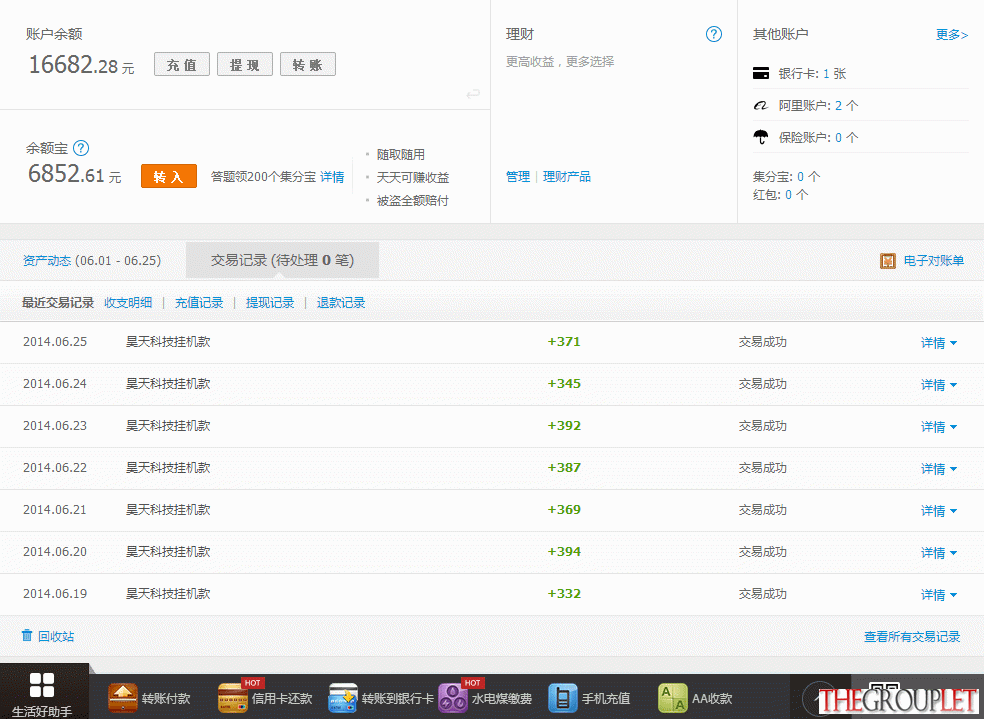Open the 管理 link under 理财
This screenshot has height=719, width=984.
[x=518, y=176]
